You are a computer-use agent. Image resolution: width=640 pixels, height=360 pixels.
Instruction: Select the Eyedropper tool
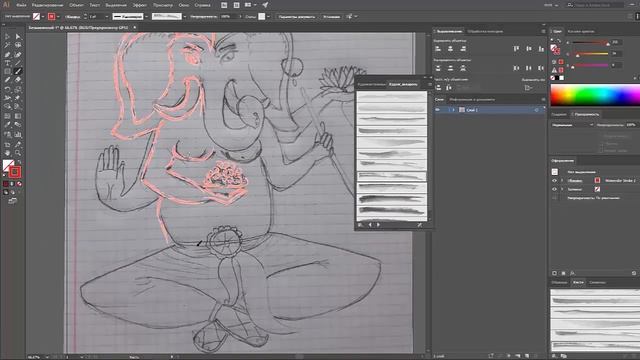7,125
